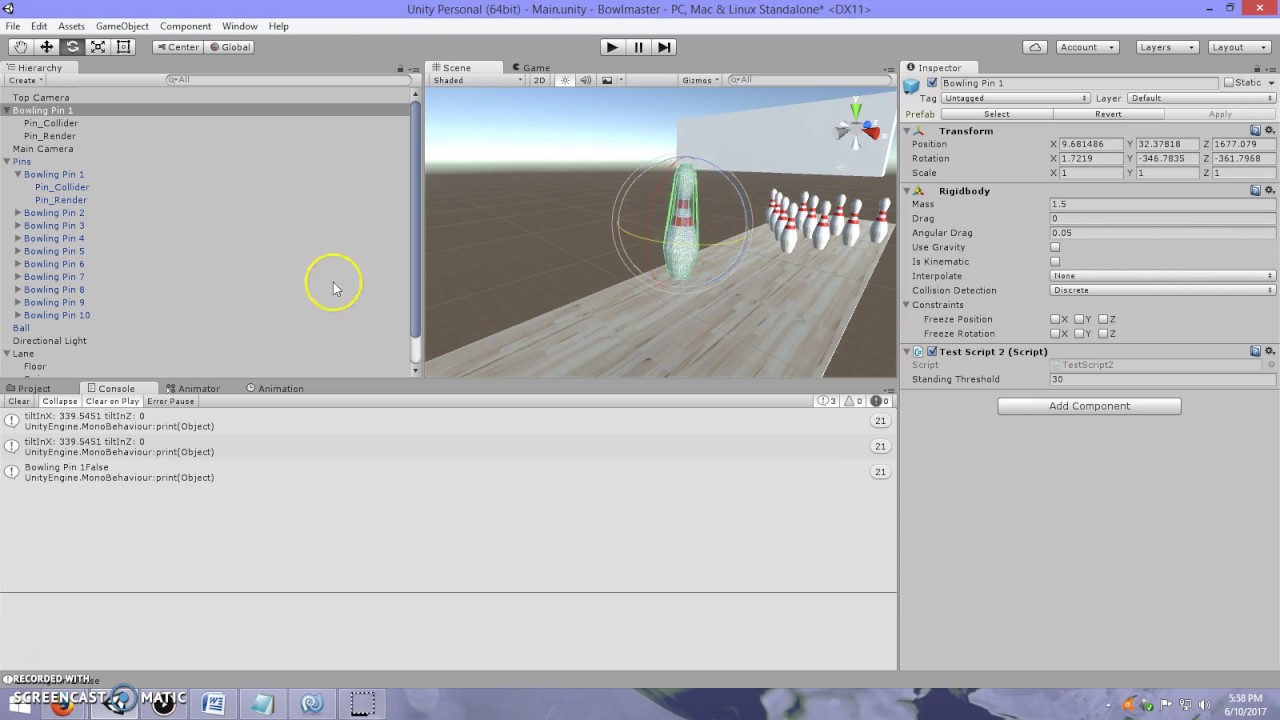Click the Pause button
Image resolution: width=1280 pixels, height=720 pixels.
click(638, 47)
